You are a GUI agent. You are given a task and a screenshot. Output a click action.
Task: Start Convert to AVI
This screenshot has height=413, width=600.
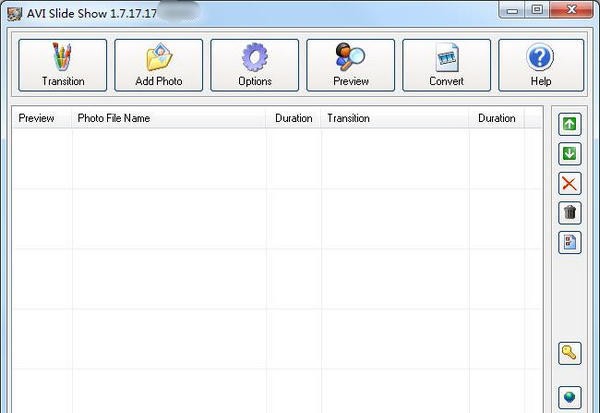click(446, 65)
